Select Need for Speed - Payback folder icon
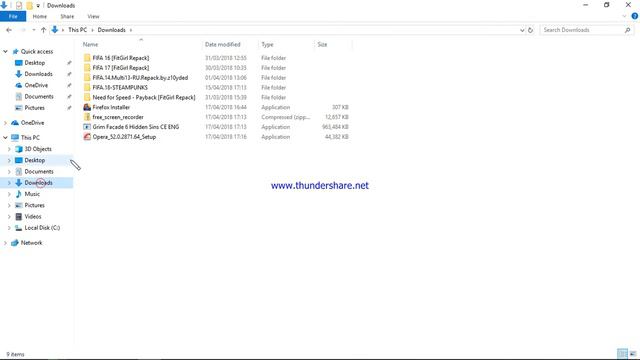Viewport: 640px width, 360px height. 87,97
